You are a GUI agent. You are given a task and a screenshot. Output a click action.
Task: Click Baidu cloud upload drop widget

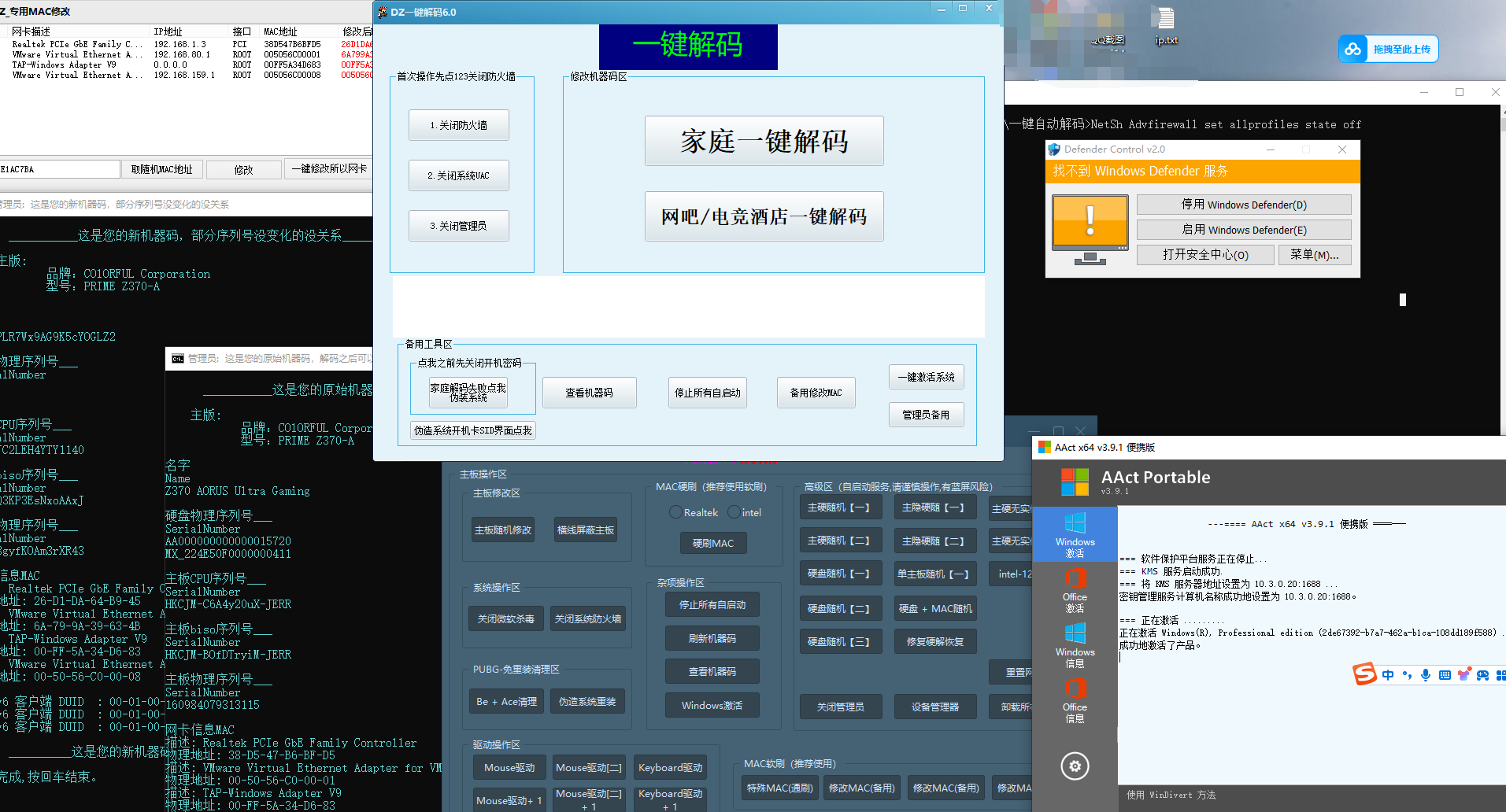[1389, 49]
